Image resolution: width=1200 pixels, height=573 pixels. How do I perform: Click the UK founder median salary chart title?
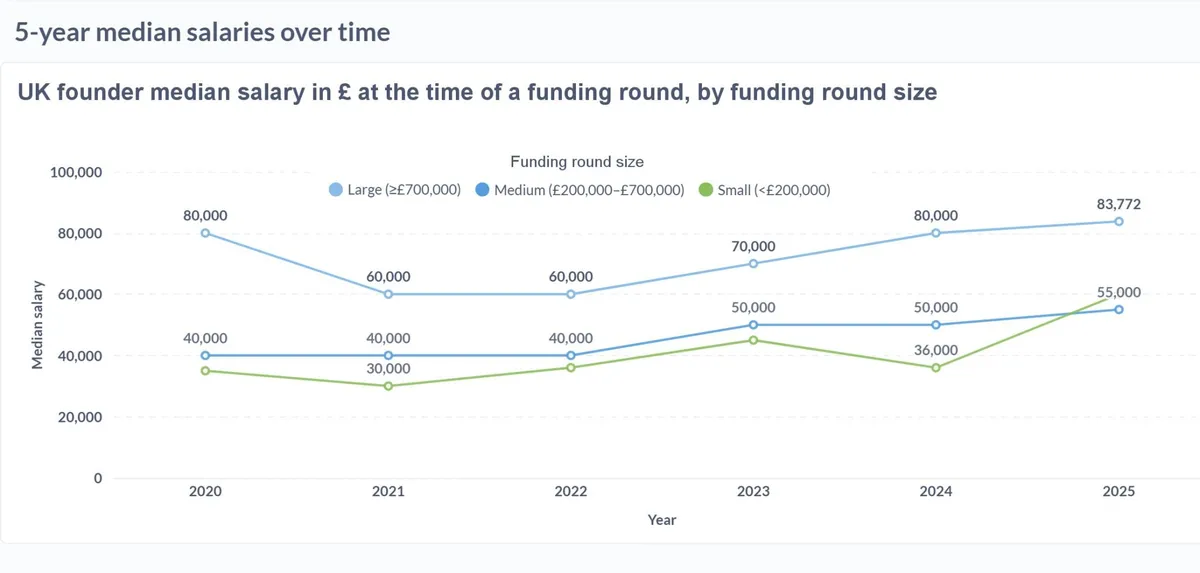477,93
